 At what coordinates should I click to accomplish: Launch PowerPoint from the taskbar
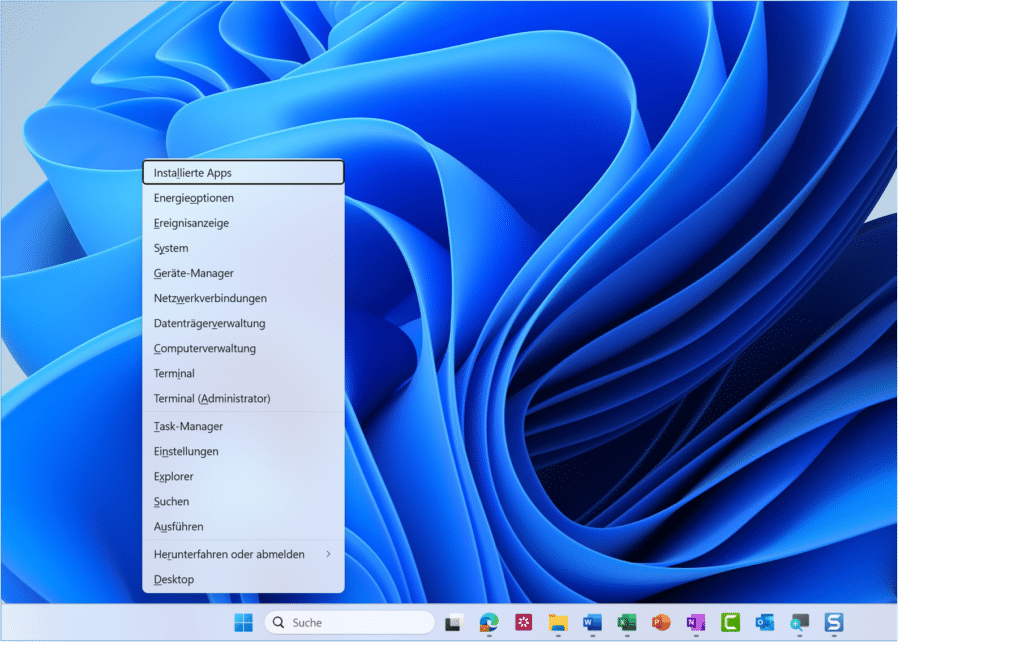click(x=661, y=623)
